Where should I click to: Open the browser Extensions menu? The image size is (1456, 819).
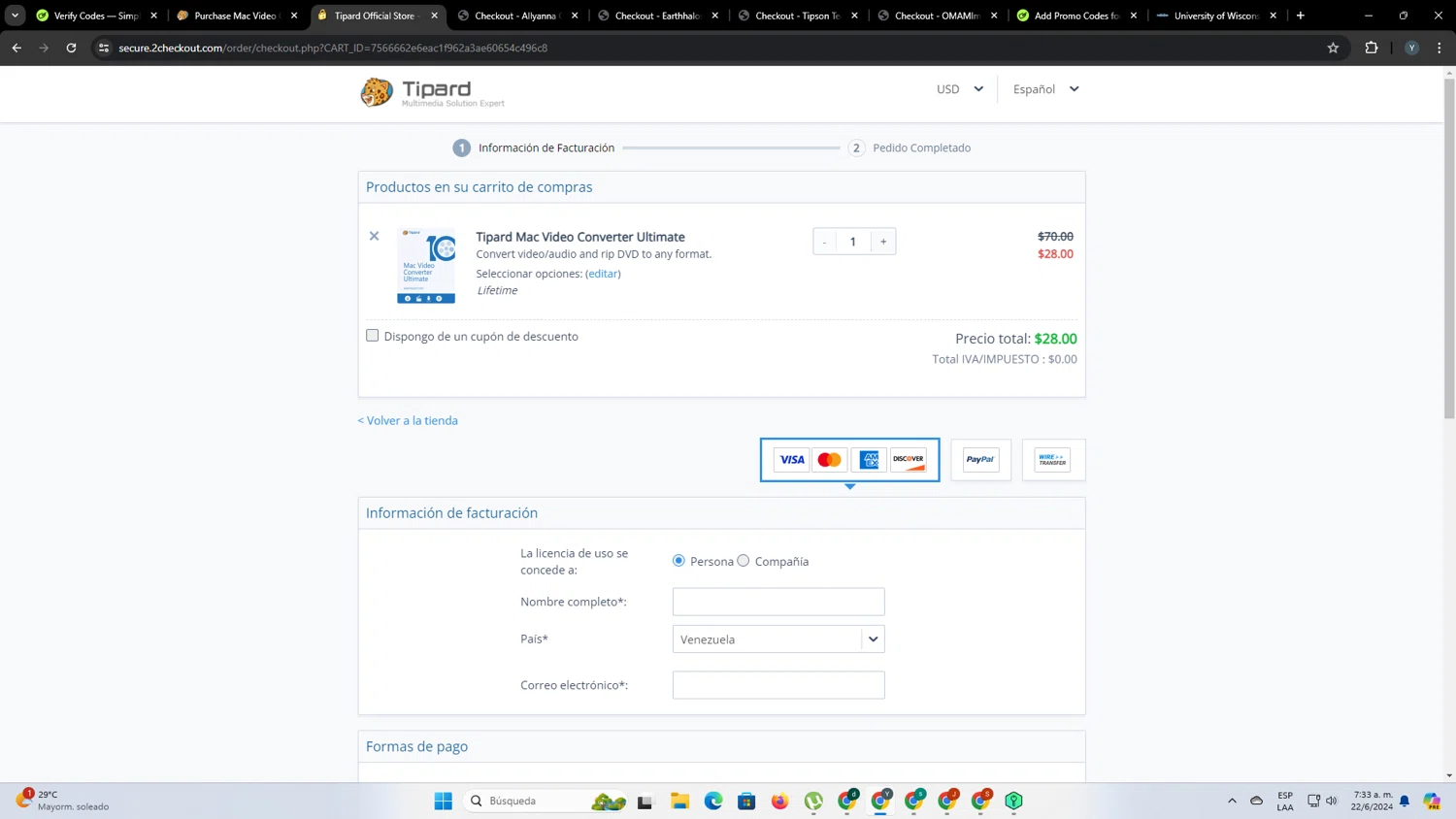click(1372, 48)
